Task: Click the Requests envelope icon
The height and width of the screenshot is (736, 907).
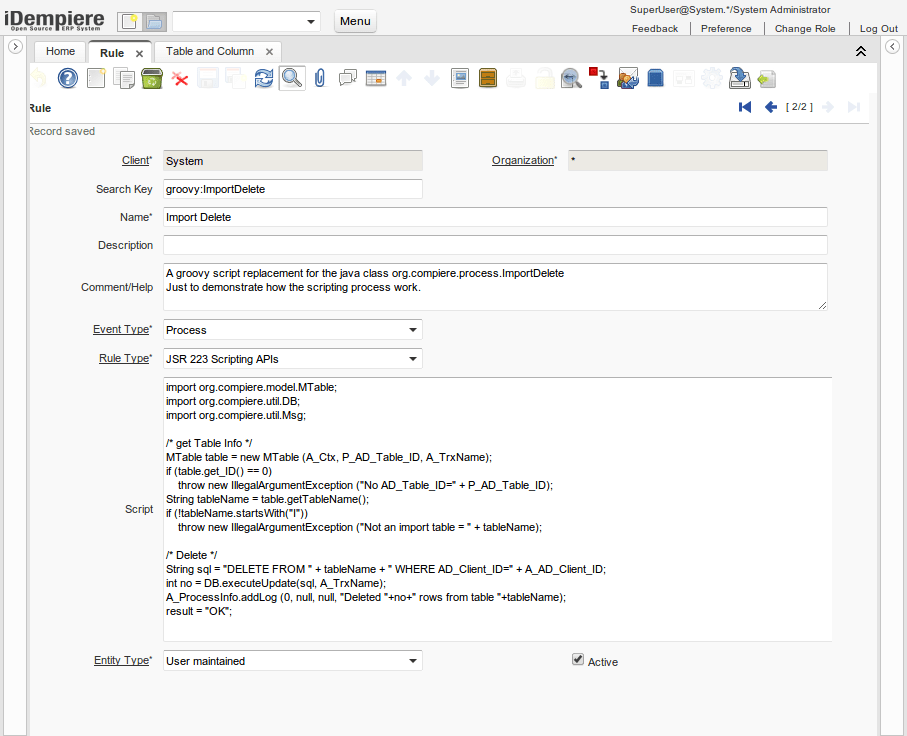Action: 627,78
